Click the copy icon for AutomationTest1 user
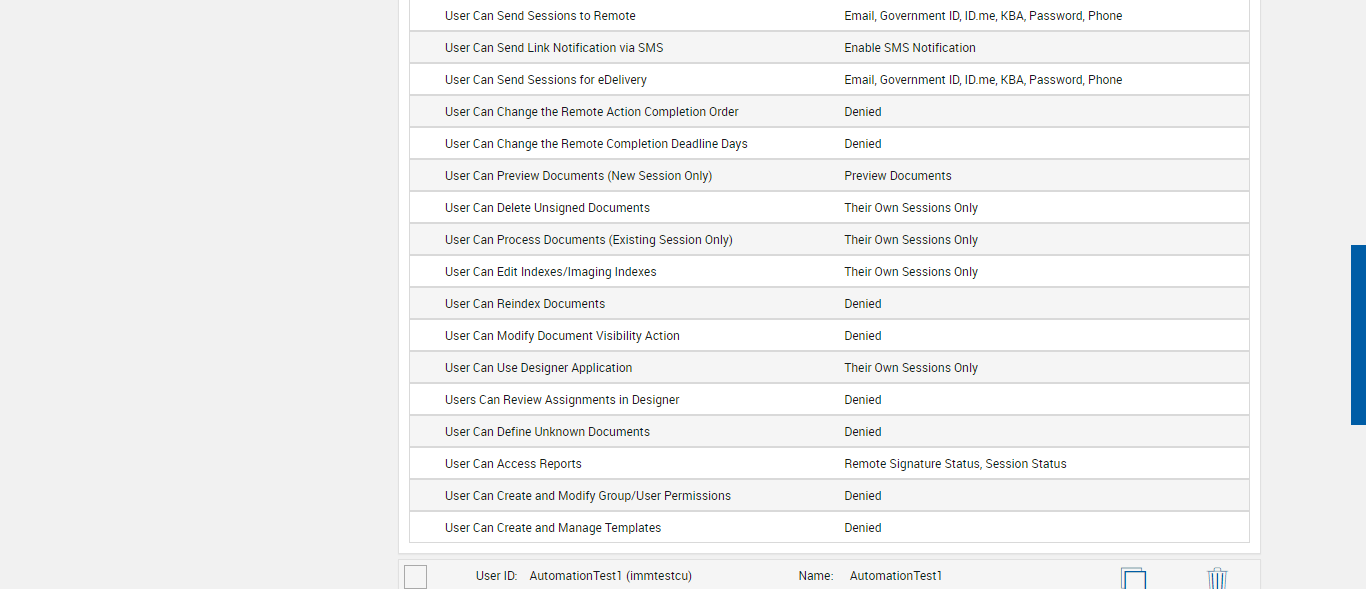1366x589 pixels. (x=1133, y=578)
